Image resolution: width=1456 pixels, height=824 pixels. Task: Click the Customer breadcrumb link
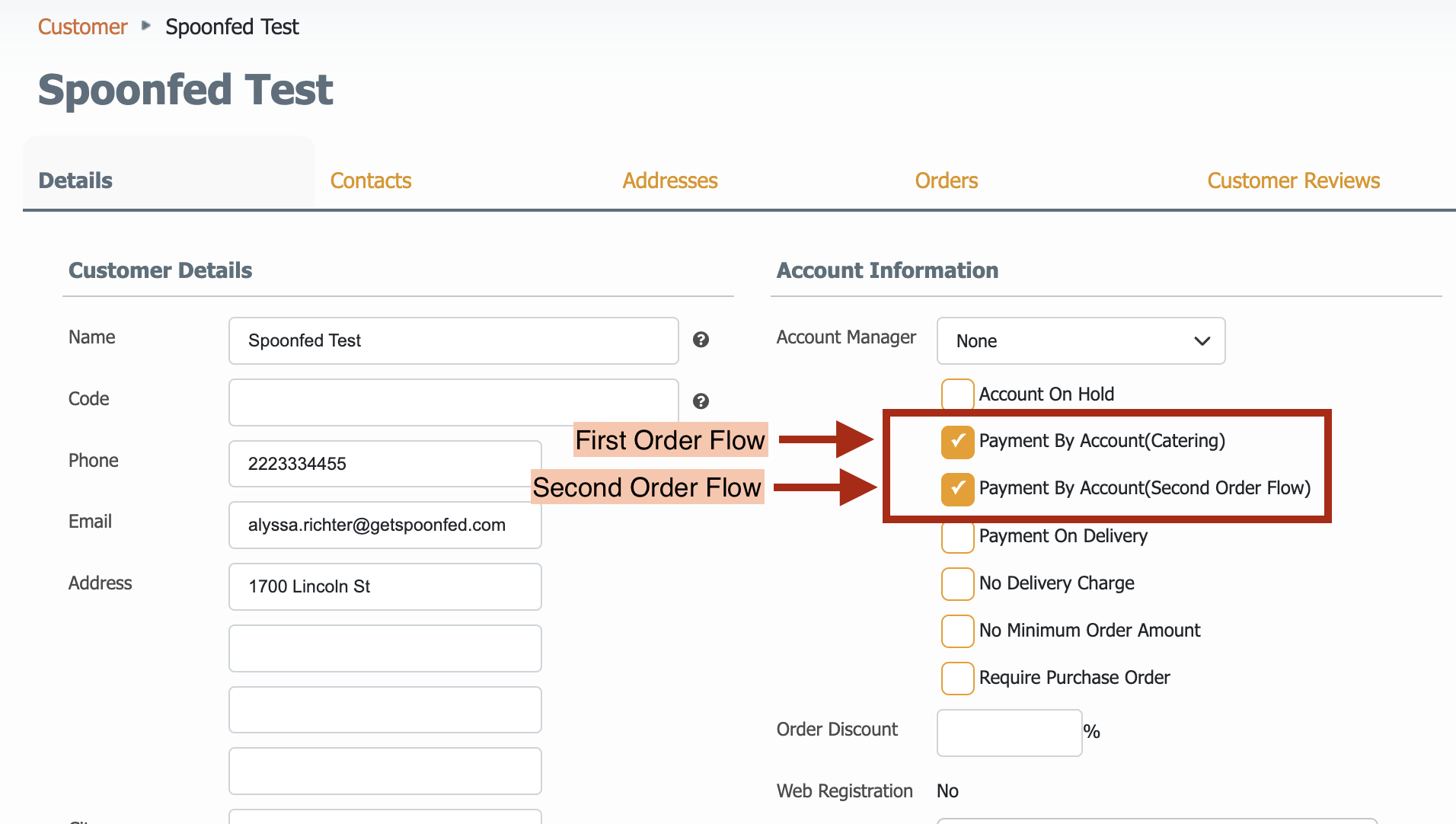(x=82, y=27)
